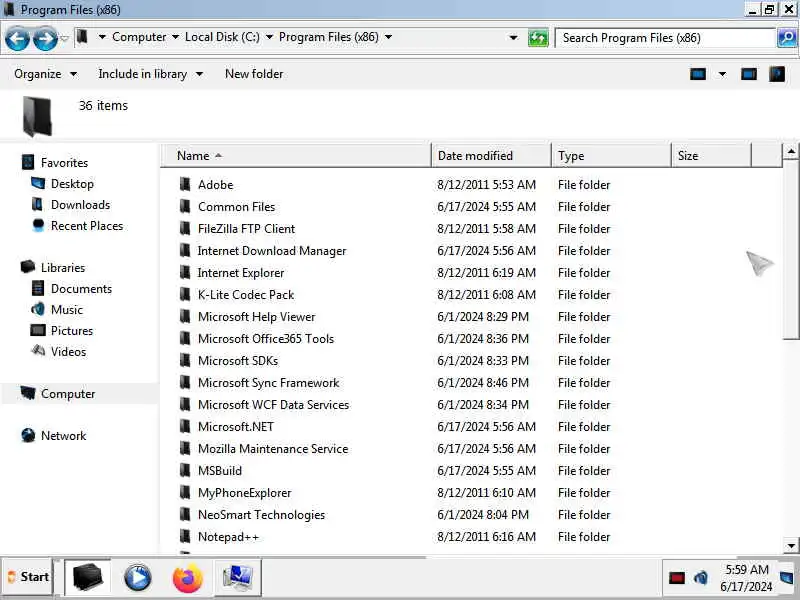The height and width of the screenshot is (600, 800).
Task: Select the Microsoft SDKs folder icon
Action: (x=185, y=360)
